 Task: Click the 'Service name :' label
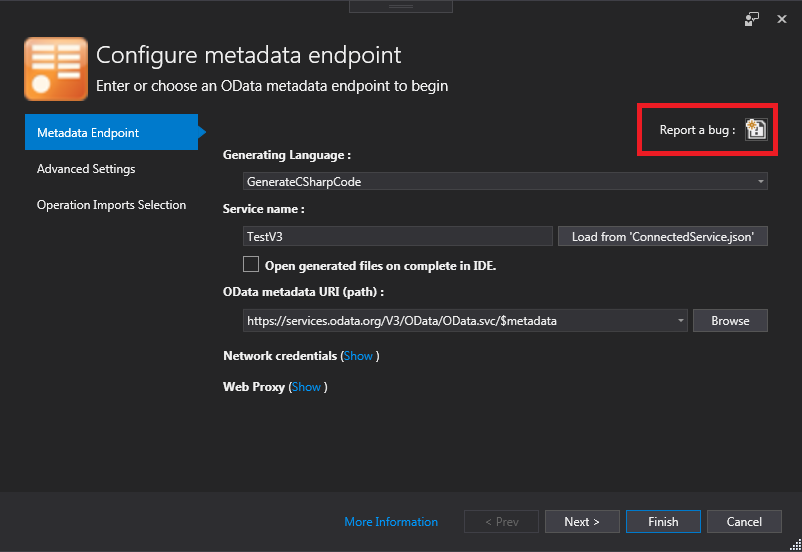point(263,209)
